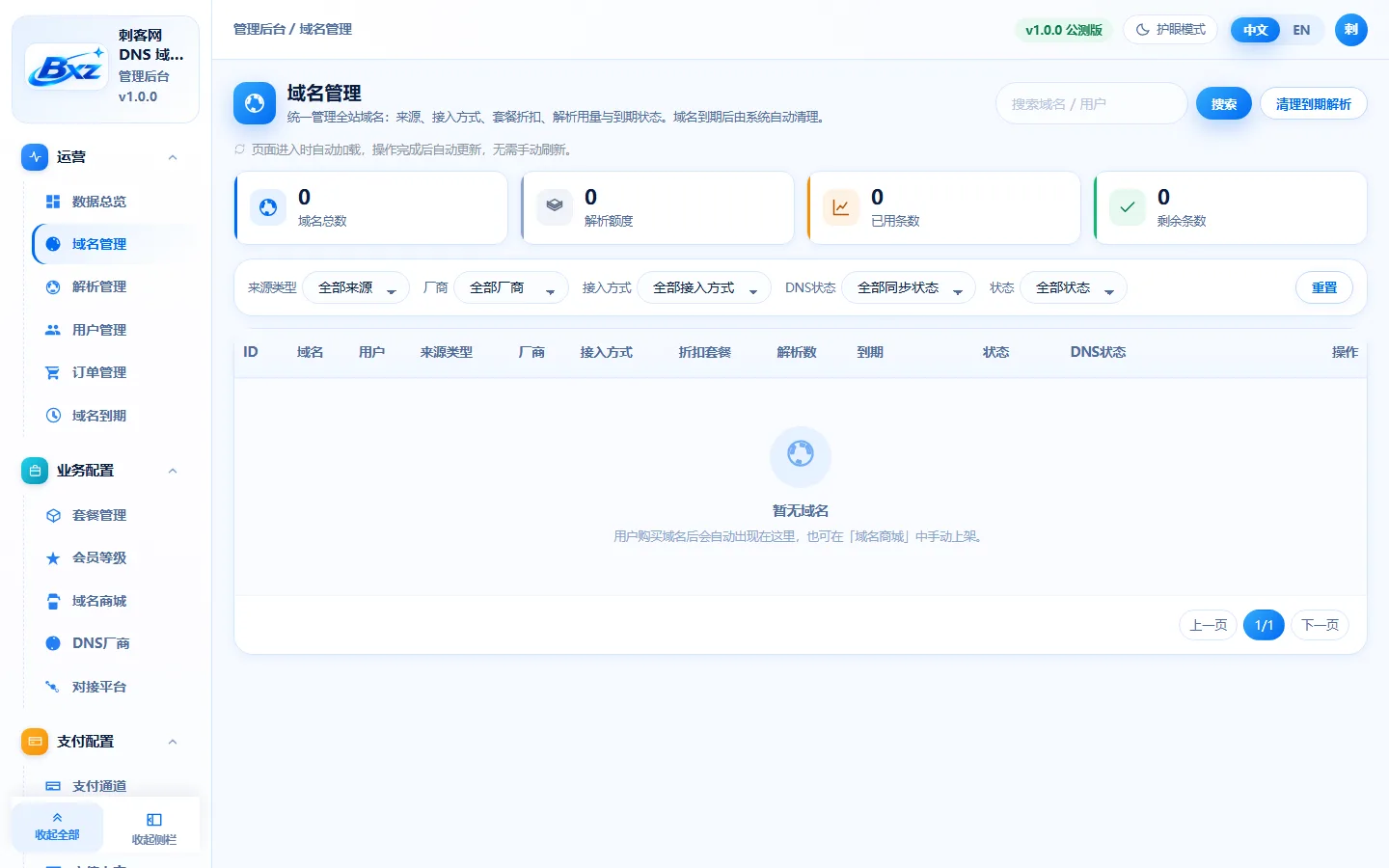Screen dimensions: 1389x868
Task: Open the 全部来源 source type dropdown
Action: 356,287
